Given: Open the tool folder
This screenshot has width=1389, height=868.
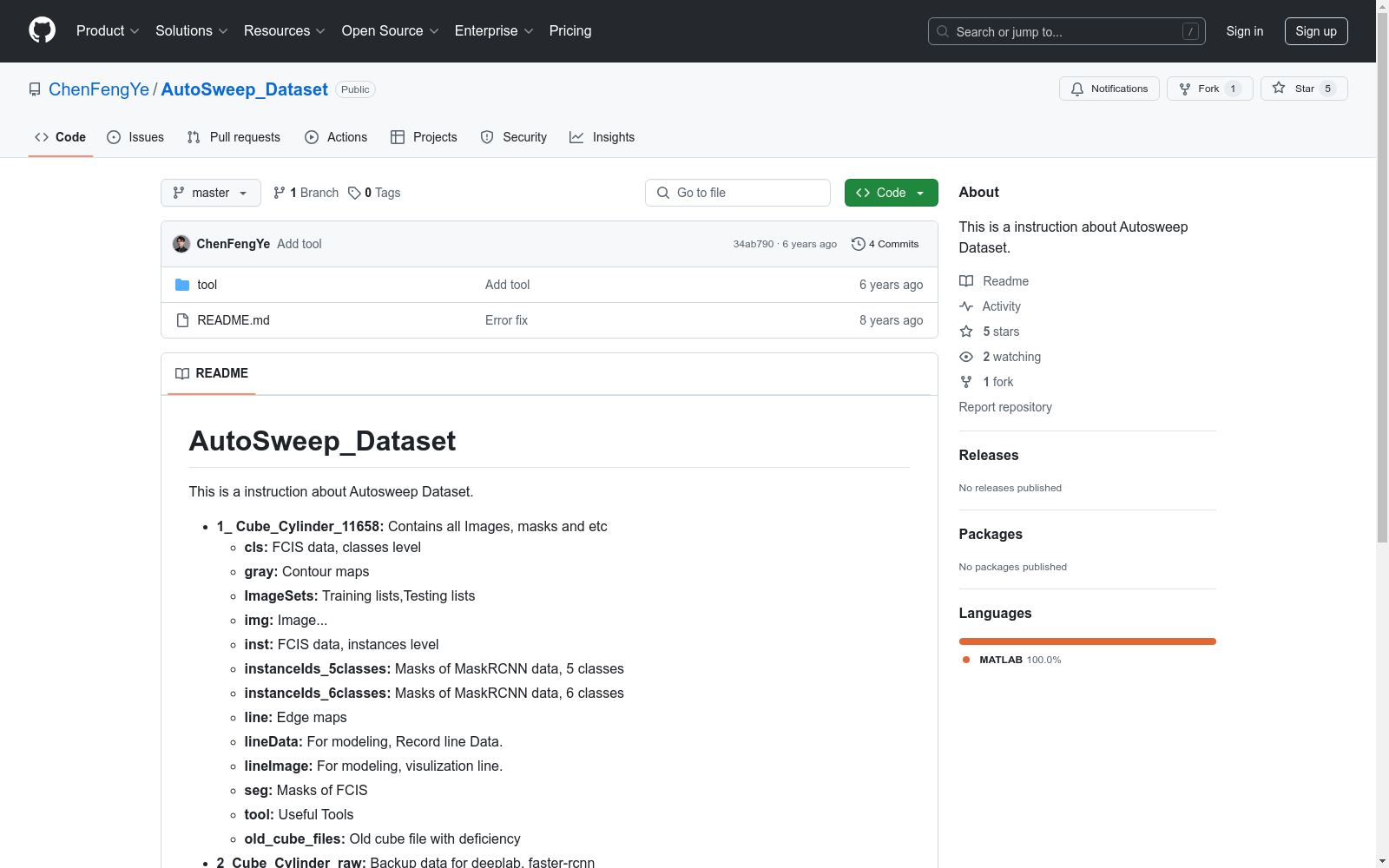Looking at the screenshot, I should (x=207, y=285).
